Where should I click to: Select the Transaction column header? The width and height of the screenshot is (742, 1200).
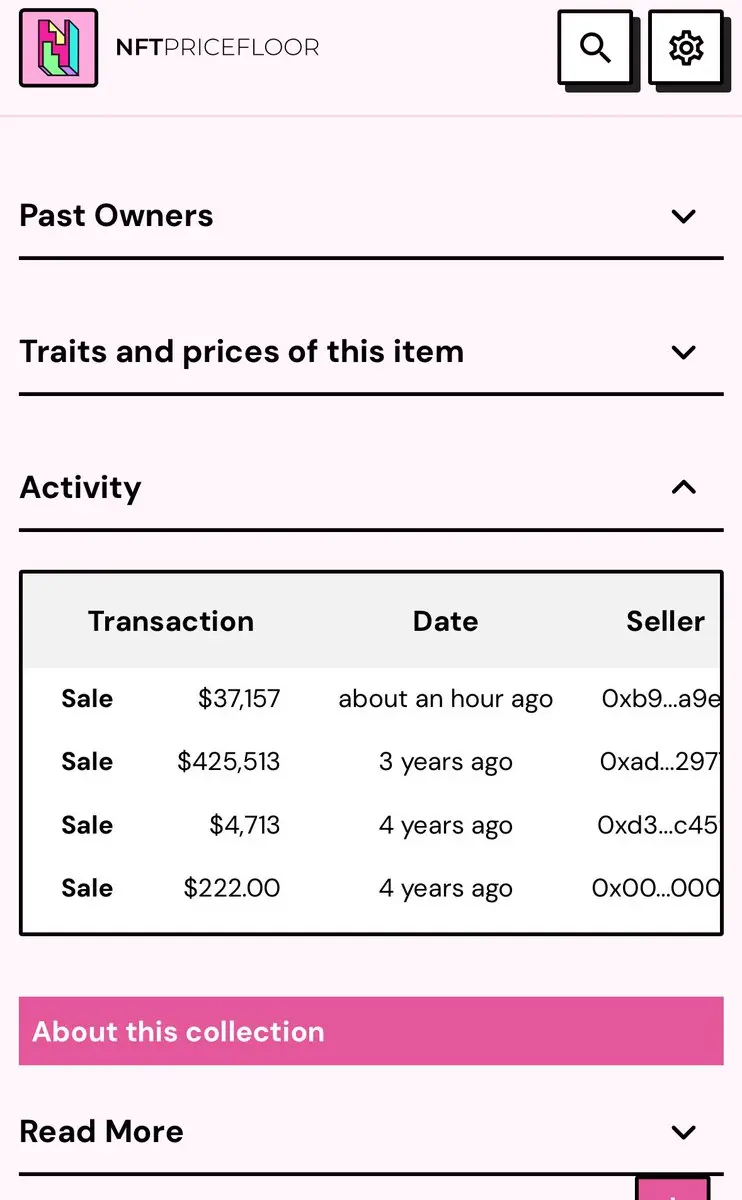(x=171, y=621)
